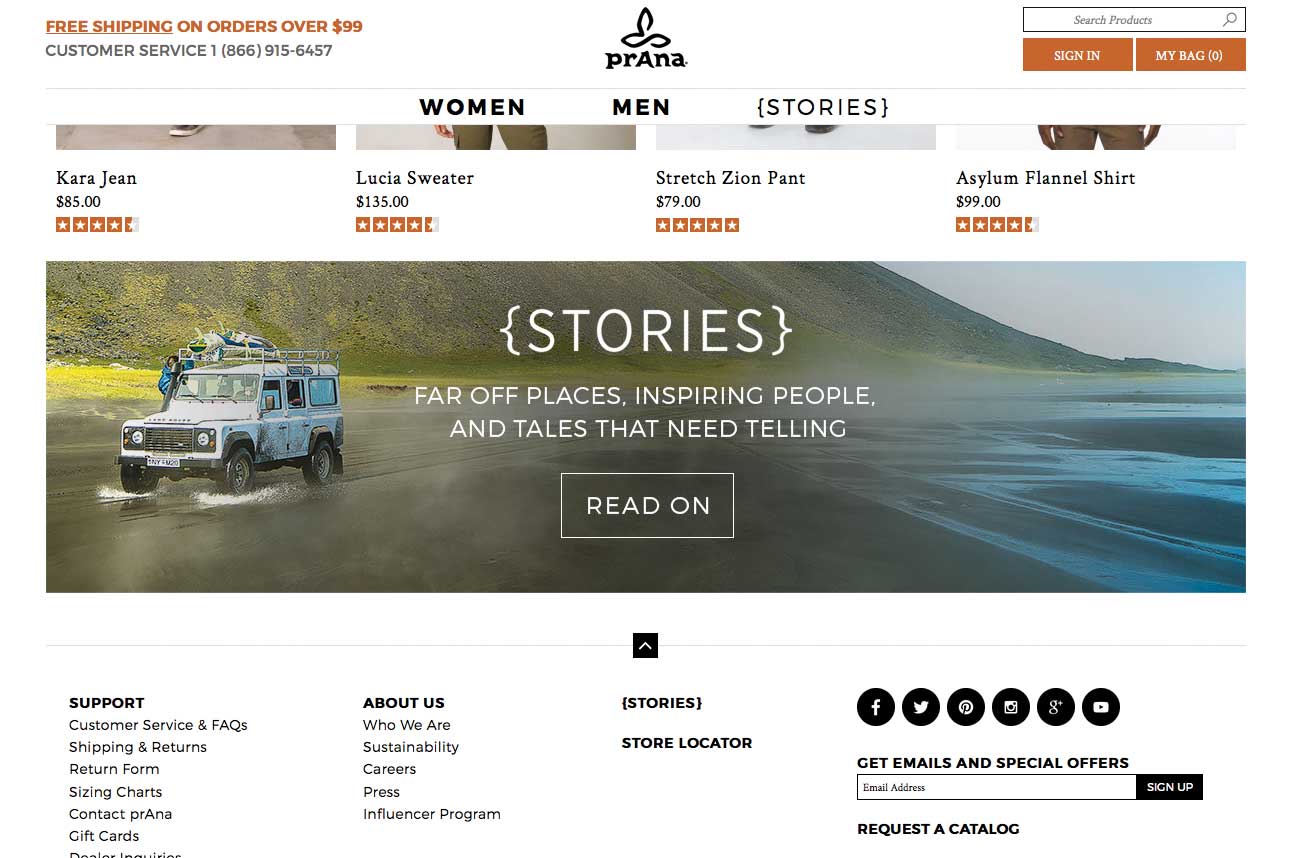Viewport: 1291px width, 858px height.
Task: Click SIGN UP for emails button
Action: click(x=1169, y=787)
